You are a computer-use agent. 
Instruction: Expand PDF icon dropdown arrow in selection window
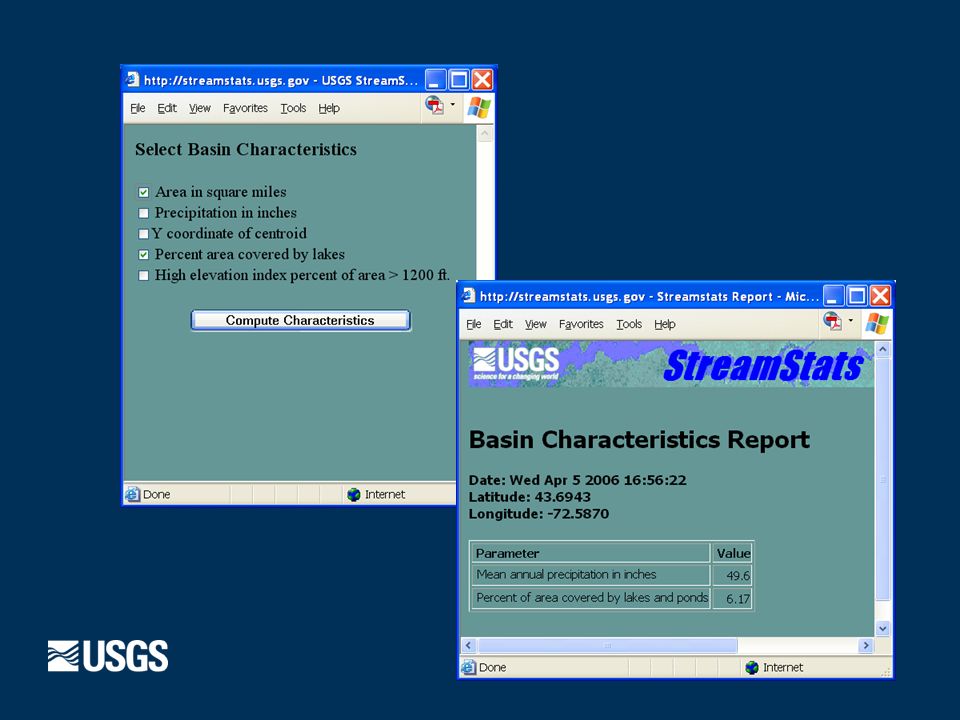tap(452, 105)
